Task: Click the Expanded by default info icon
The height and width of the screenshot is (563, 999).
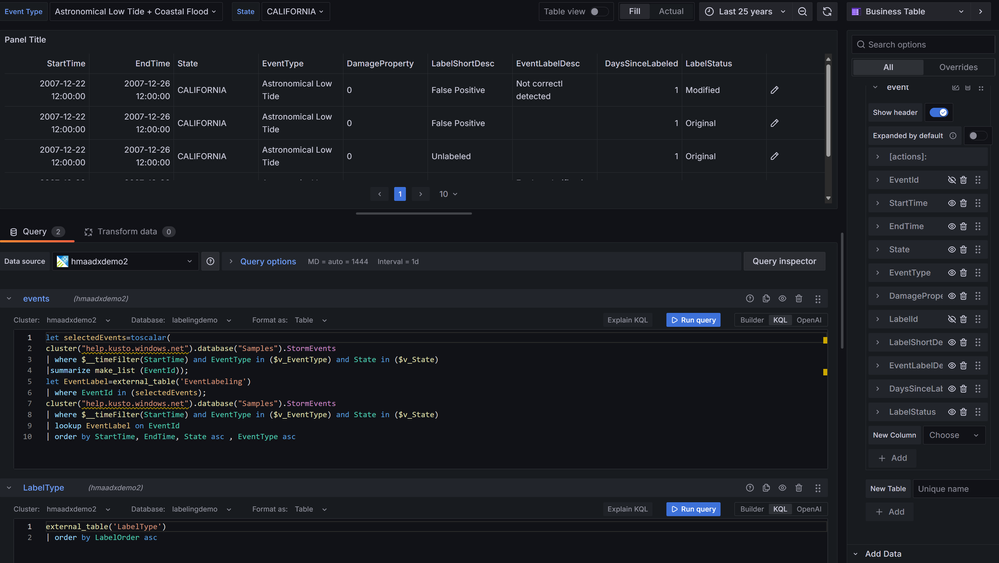Action: point(952,136)
